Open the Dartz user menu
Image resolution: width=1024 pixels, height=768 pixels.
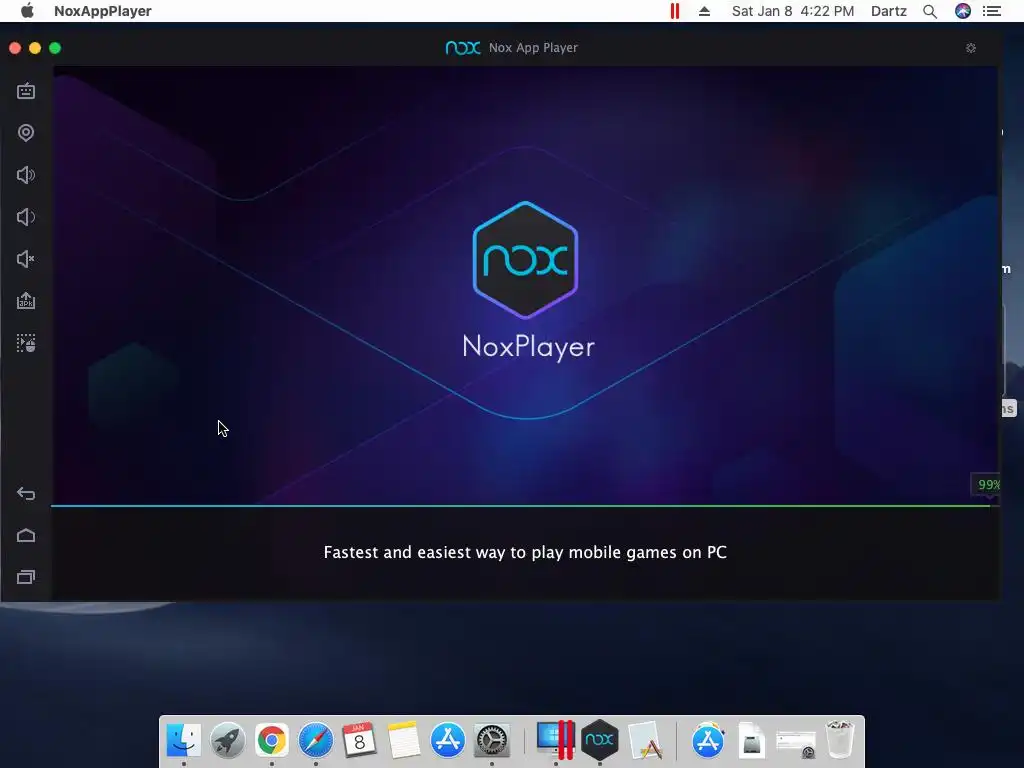pos(889,11)
